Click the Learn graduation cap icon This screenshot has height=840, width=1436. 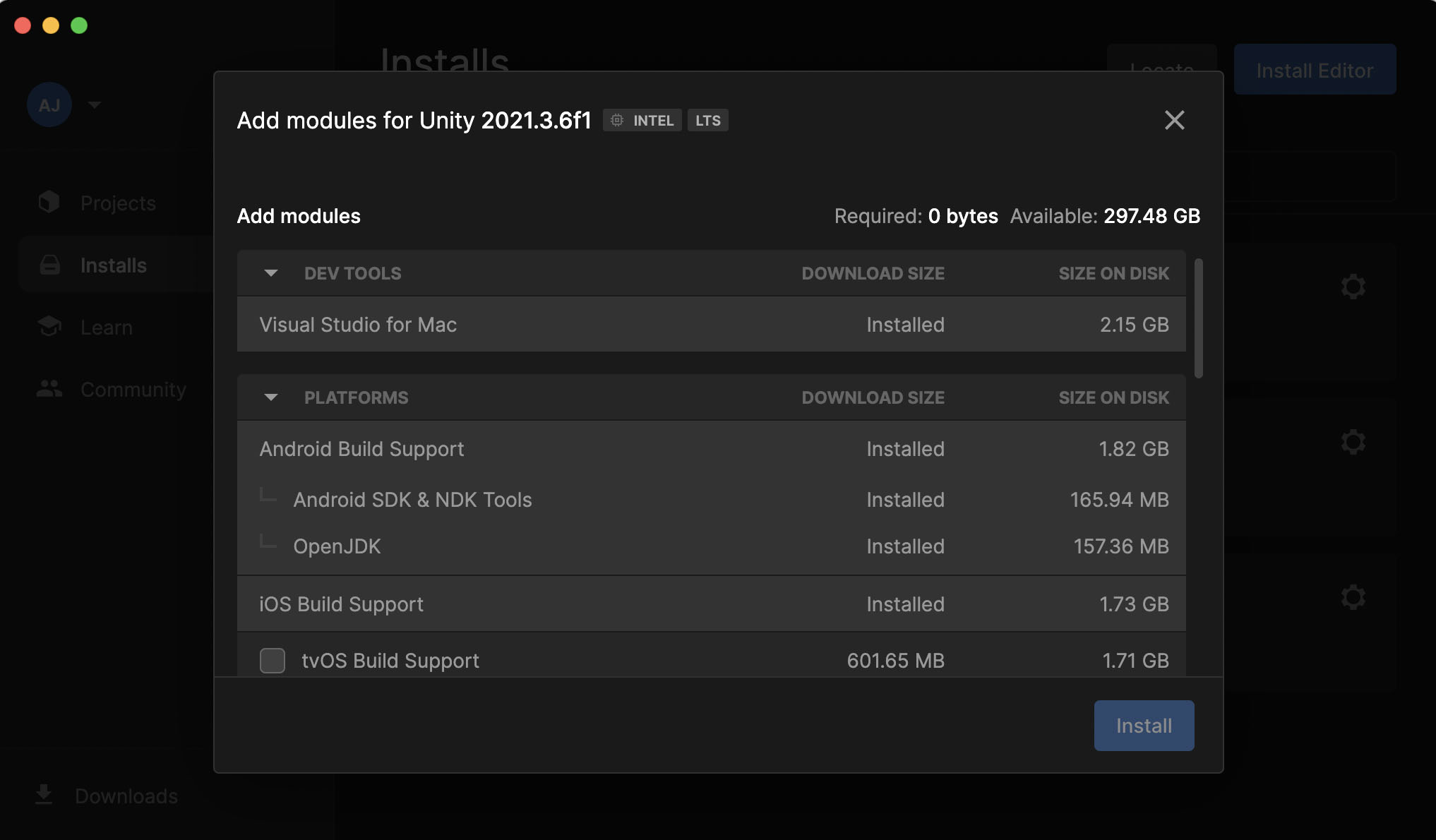pyautogui.click(x=49, y=326)
